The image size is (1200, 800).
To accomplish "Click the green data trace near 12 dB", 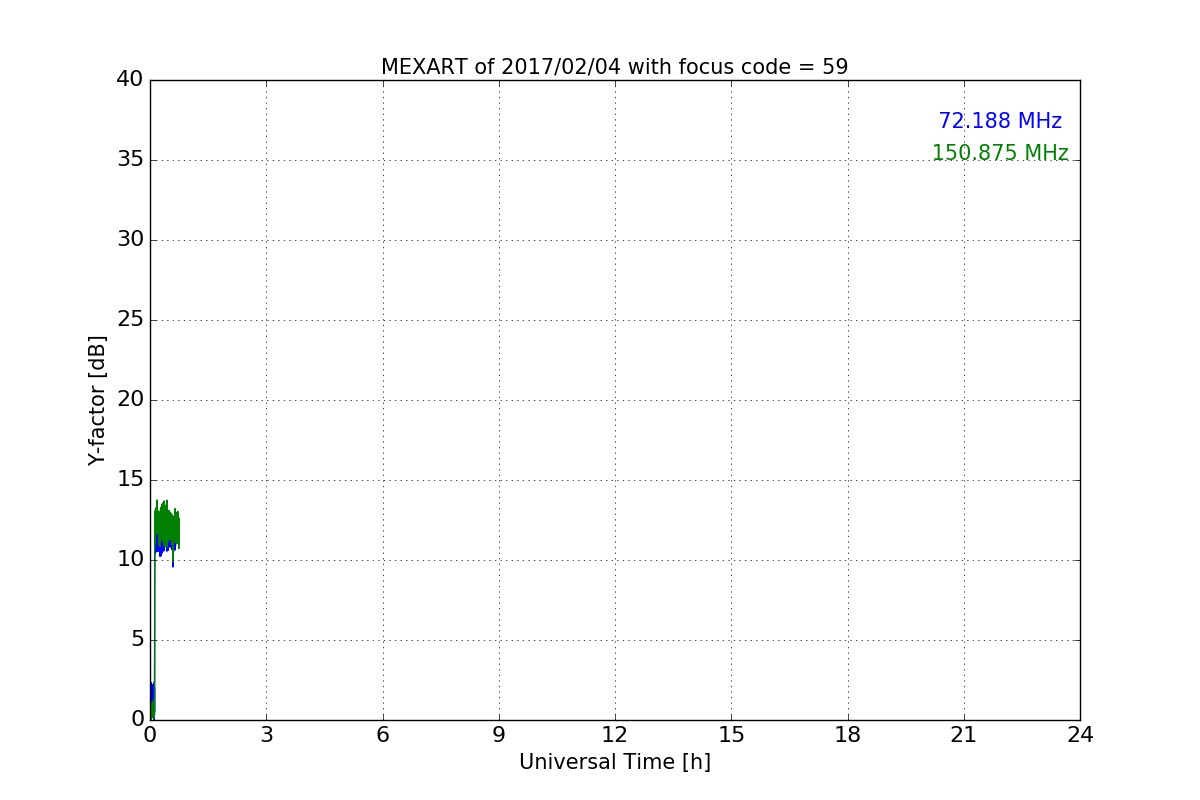I will (166, 527).
